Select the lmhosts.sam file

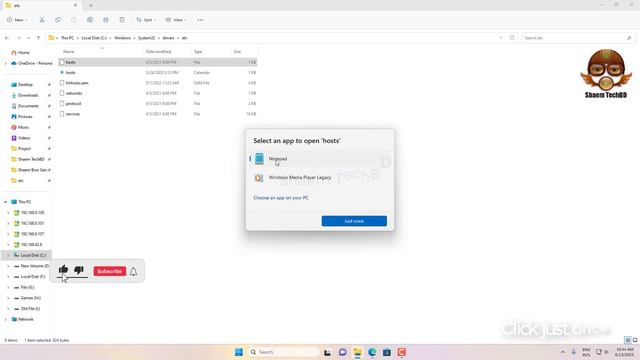[x=158, y=83]
